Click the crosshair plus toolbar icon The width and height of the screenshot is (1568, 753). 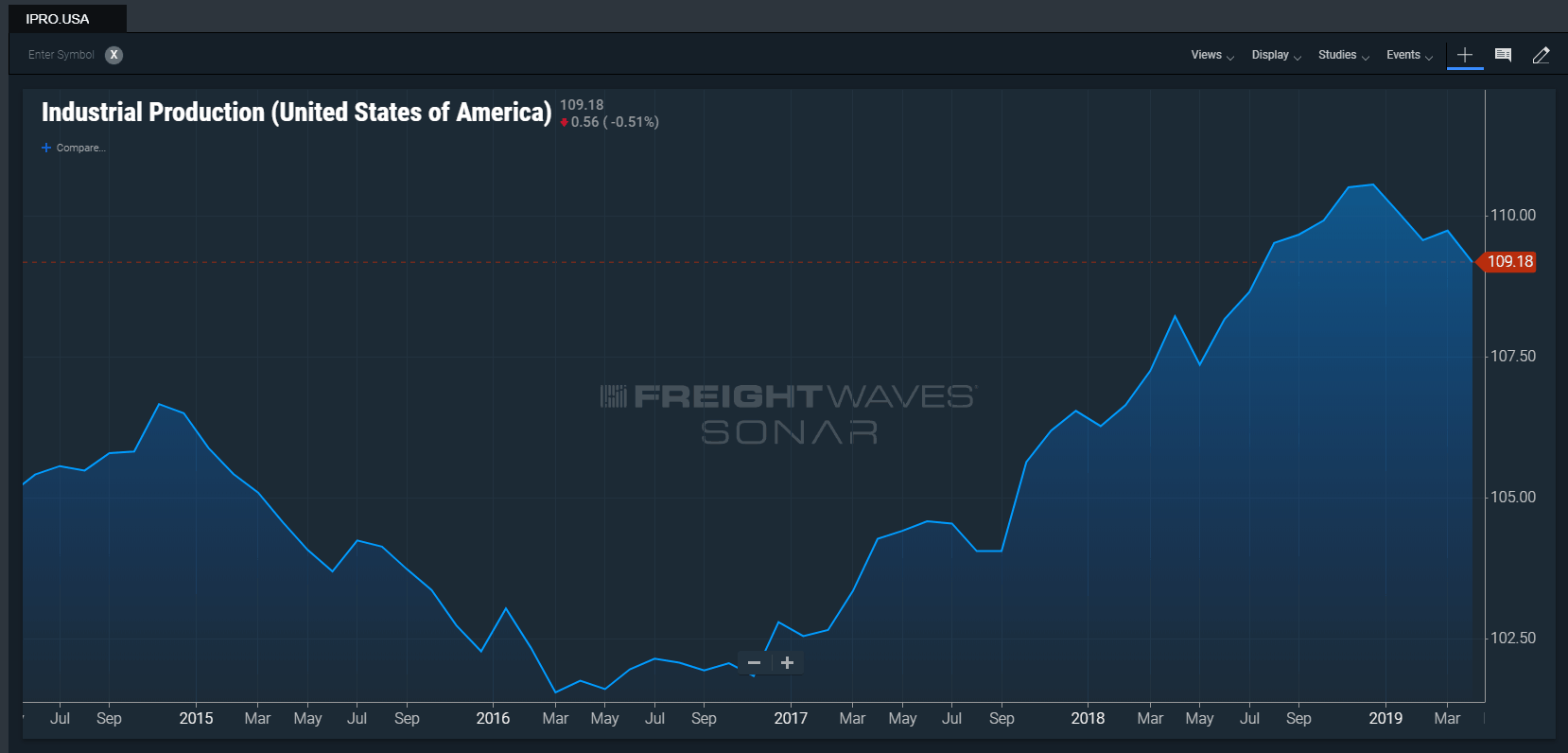[x=1465, y=55]
